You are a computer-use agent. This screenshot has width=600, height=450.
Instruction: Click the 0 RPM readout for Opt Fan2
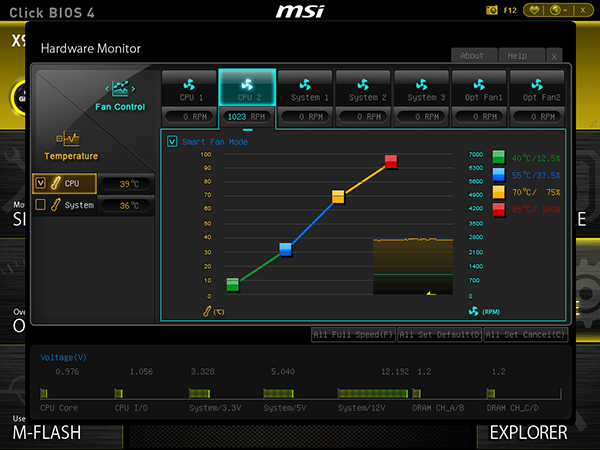coord(537,117)
